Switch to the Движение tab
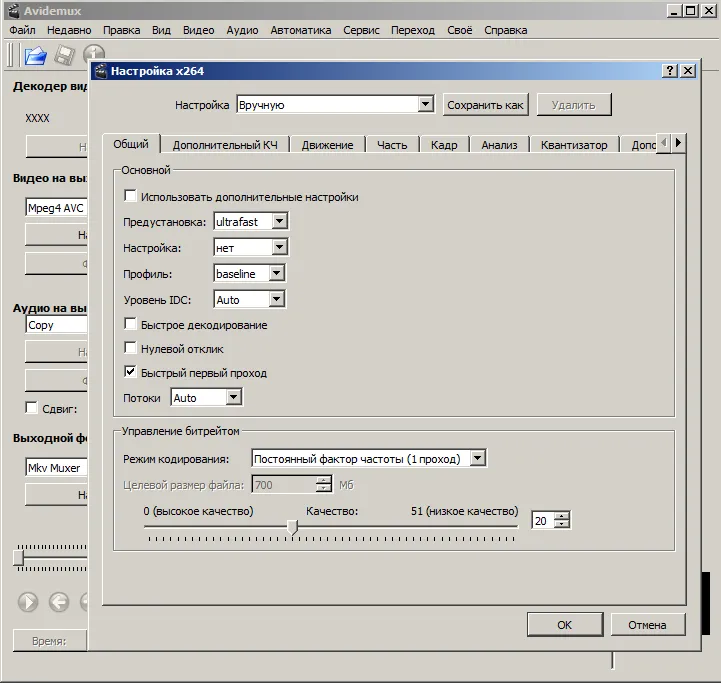 pos(327,145)
